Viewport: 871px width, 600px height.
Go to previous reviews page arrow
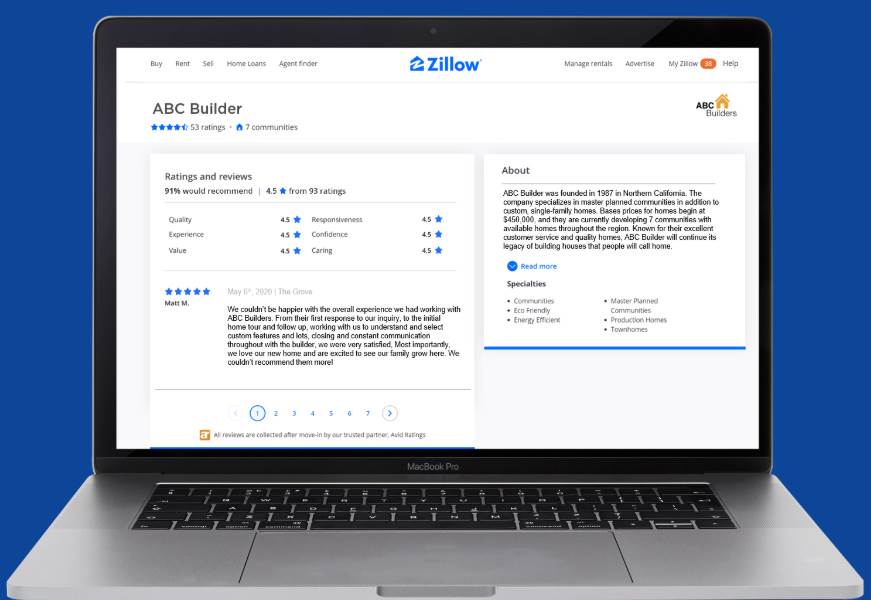236,413
